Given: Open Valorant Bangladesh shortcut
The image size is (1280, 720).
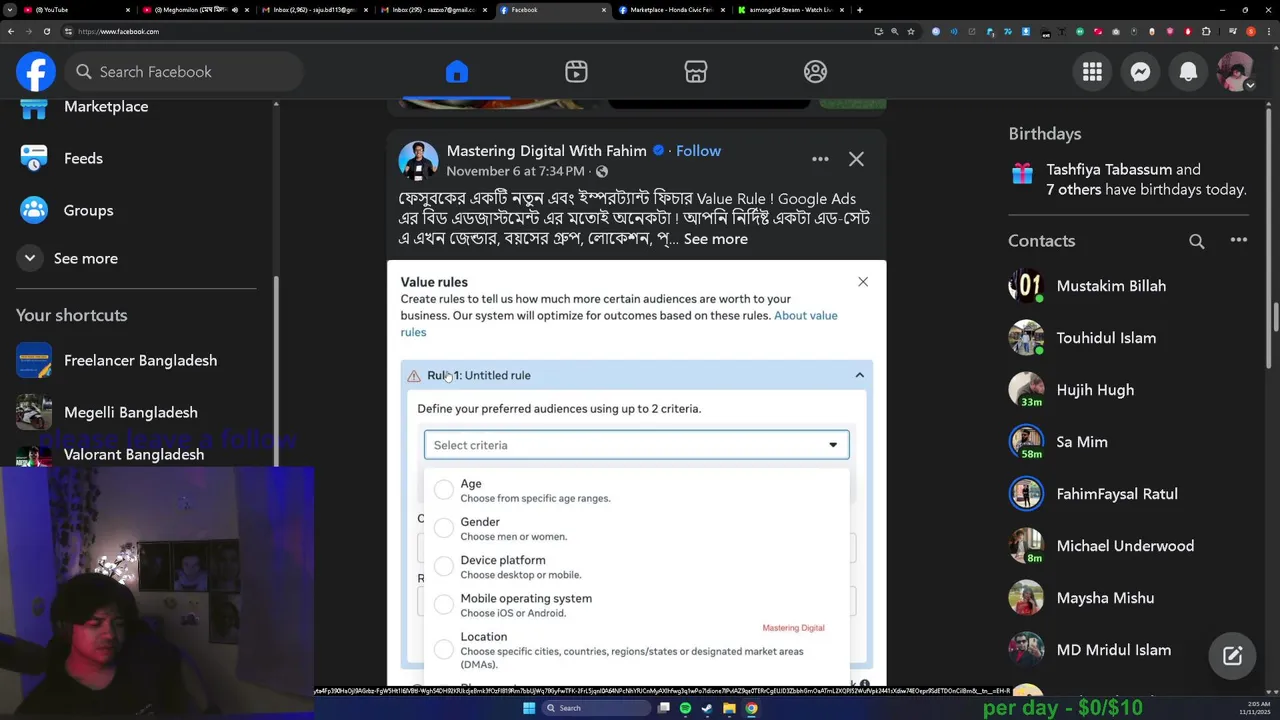Looking at the screenshot, I should [x=134, y=454].
